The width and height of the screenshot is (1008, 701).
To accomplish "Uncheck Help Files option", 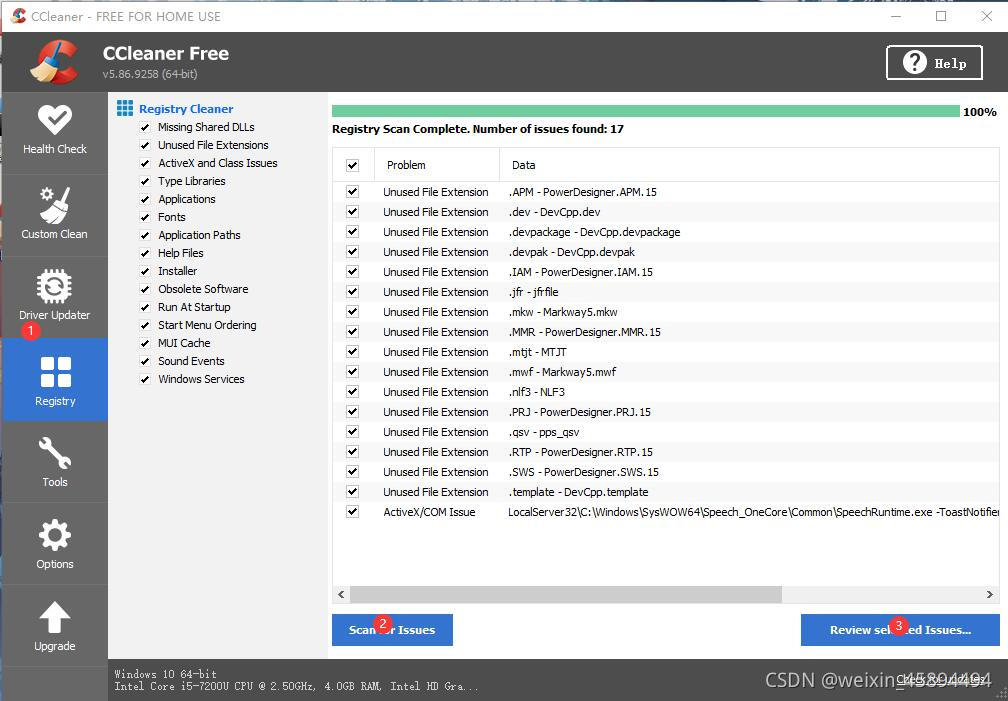I will tap(145, 253).
